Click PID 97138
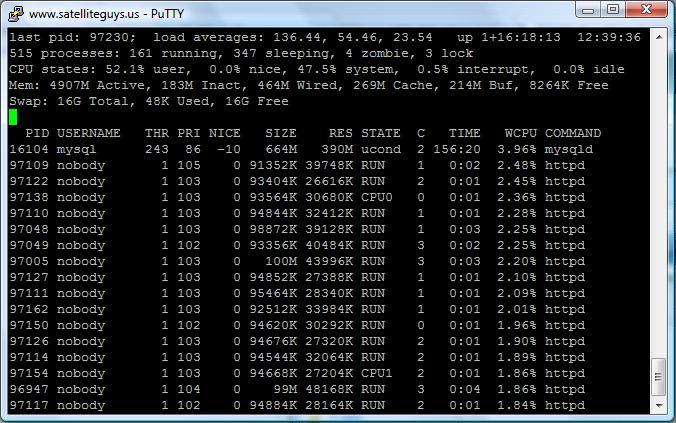Image resolution: width=676 pixels, height=423 pixels. [x=29, y=197]
